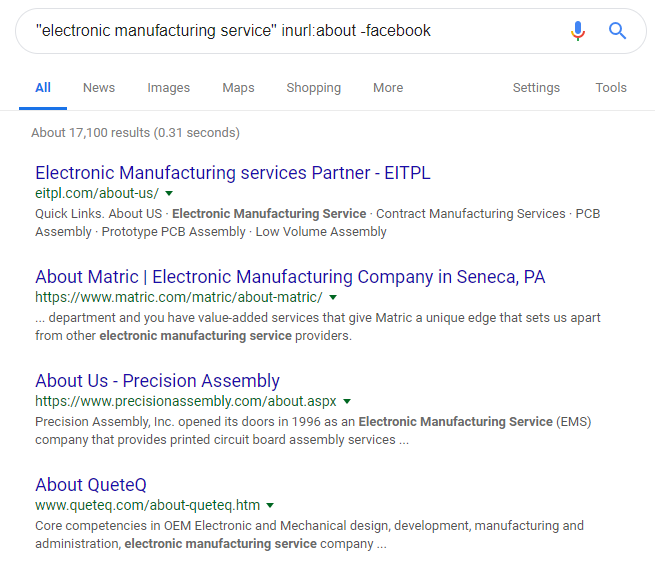Expand dropdown arrow next to precisionassembly.com URL
This screenshot has height=575, width=655.
coord(347,402)
